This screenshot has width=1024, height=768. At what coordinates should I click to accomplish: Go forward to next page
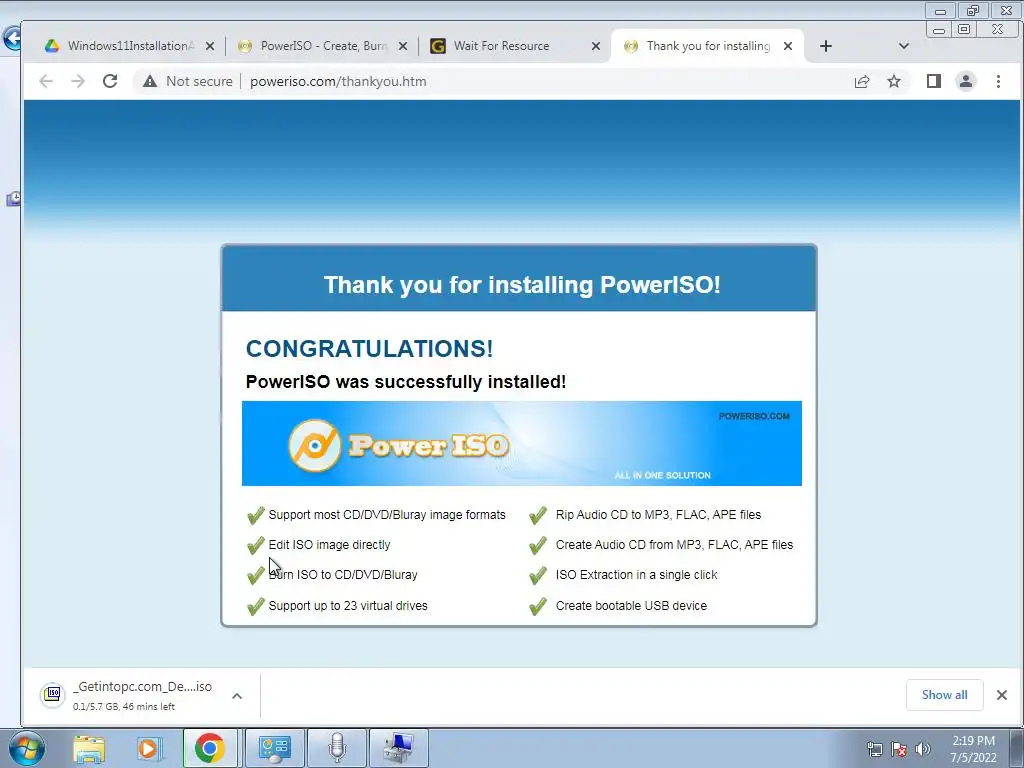tap(78, 81)
